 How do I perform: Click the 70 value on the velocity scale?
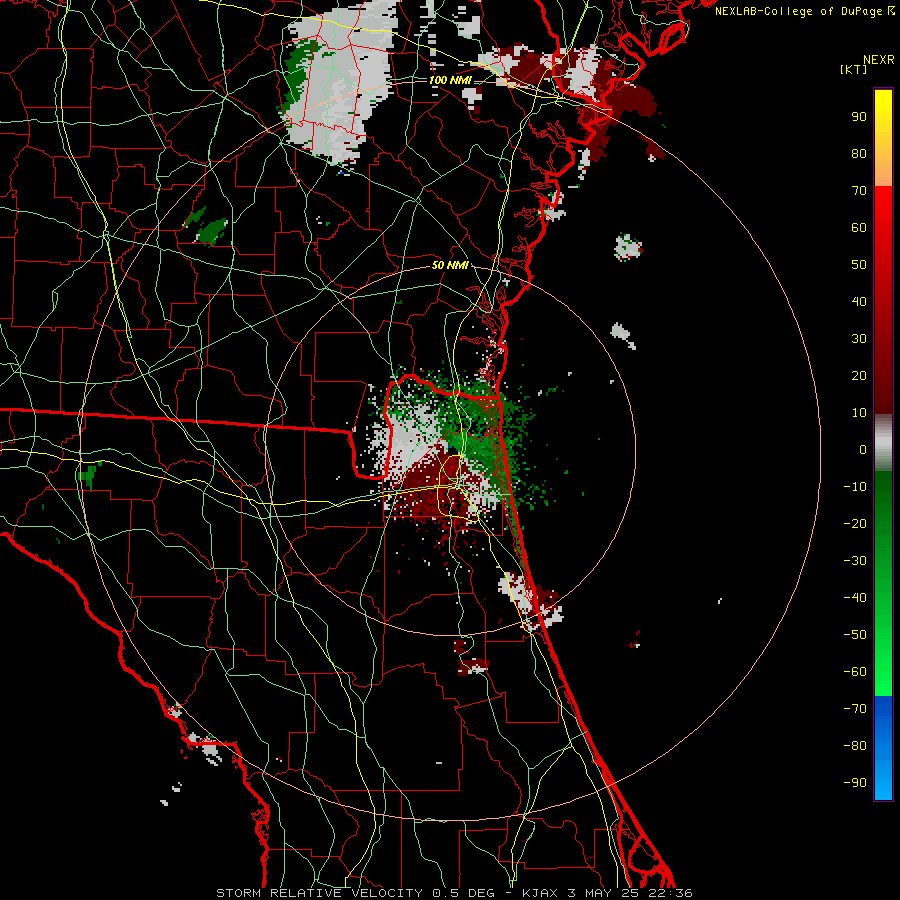859,191
